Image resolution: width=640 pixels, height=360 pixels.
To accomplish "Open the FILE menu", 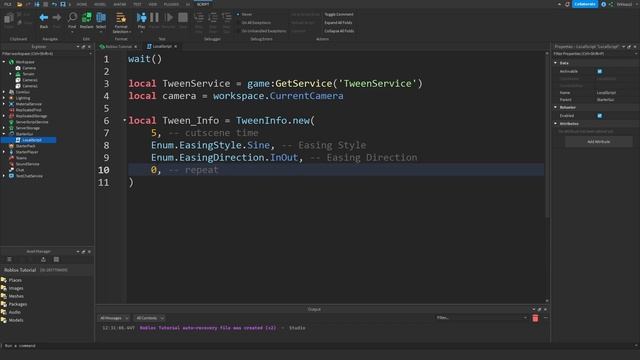I will pyautogui.click(x=7, y=4).
